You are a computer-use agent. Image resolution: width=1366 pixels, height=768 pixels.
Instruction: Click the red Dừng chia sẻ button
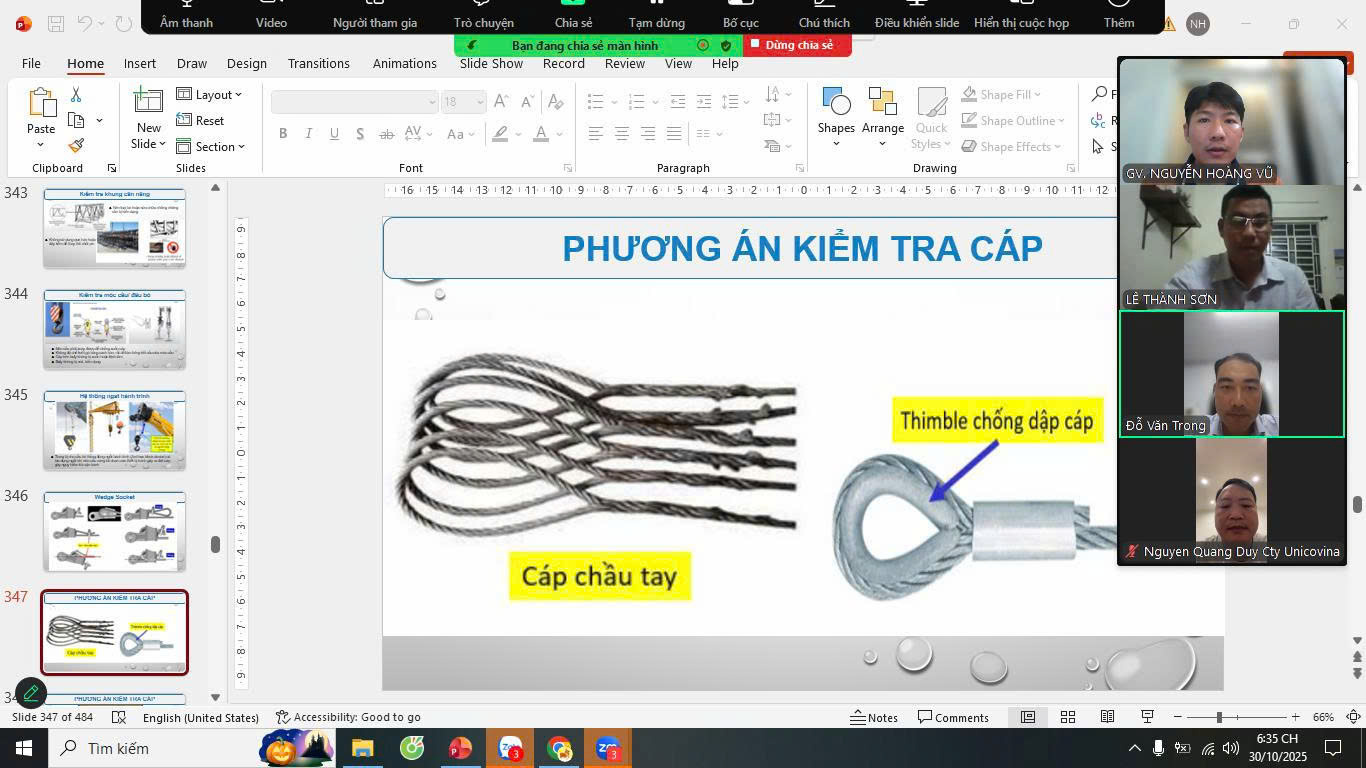(797, 45)
